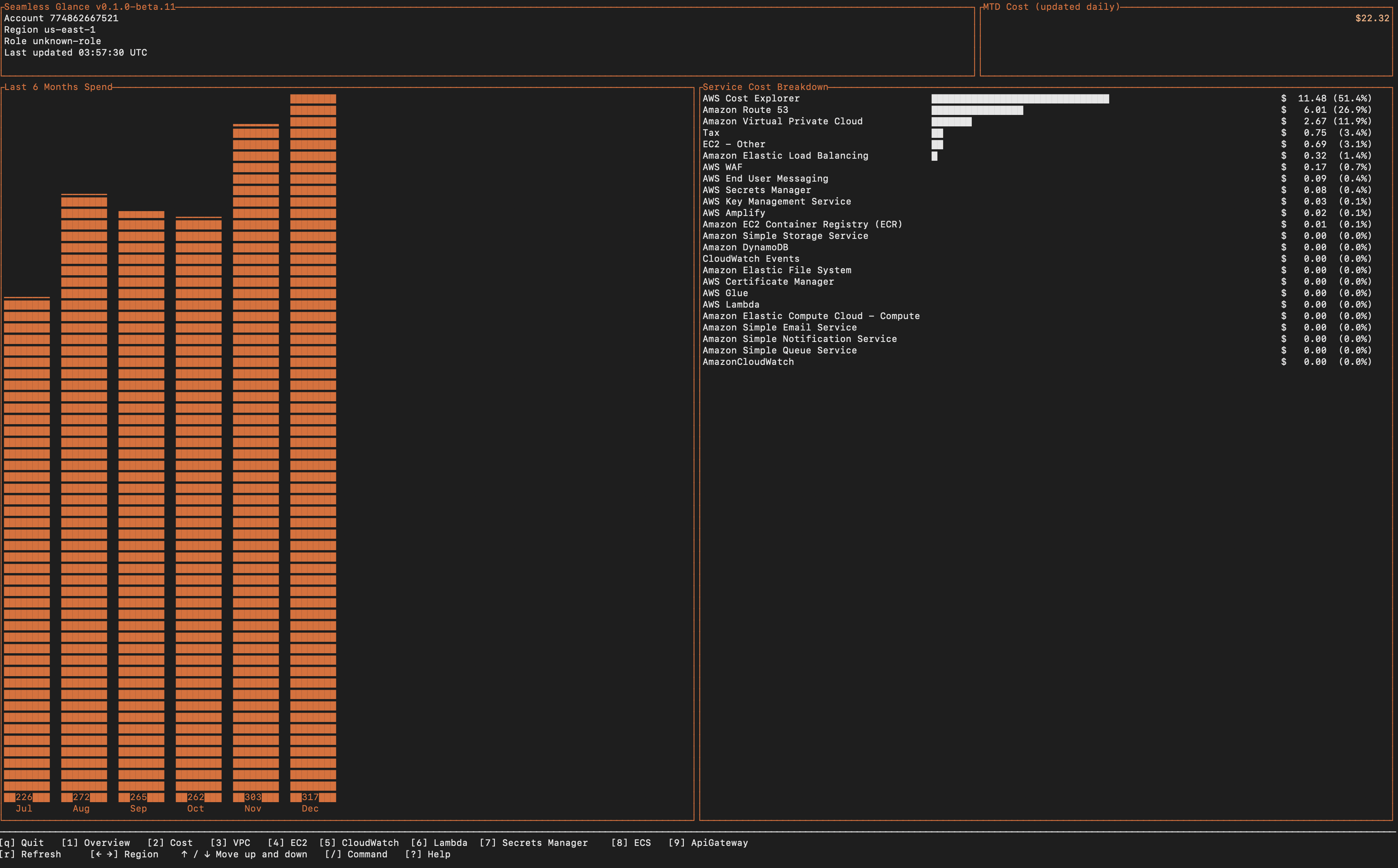Click the Region switch shortcut hint

point(124,854)
